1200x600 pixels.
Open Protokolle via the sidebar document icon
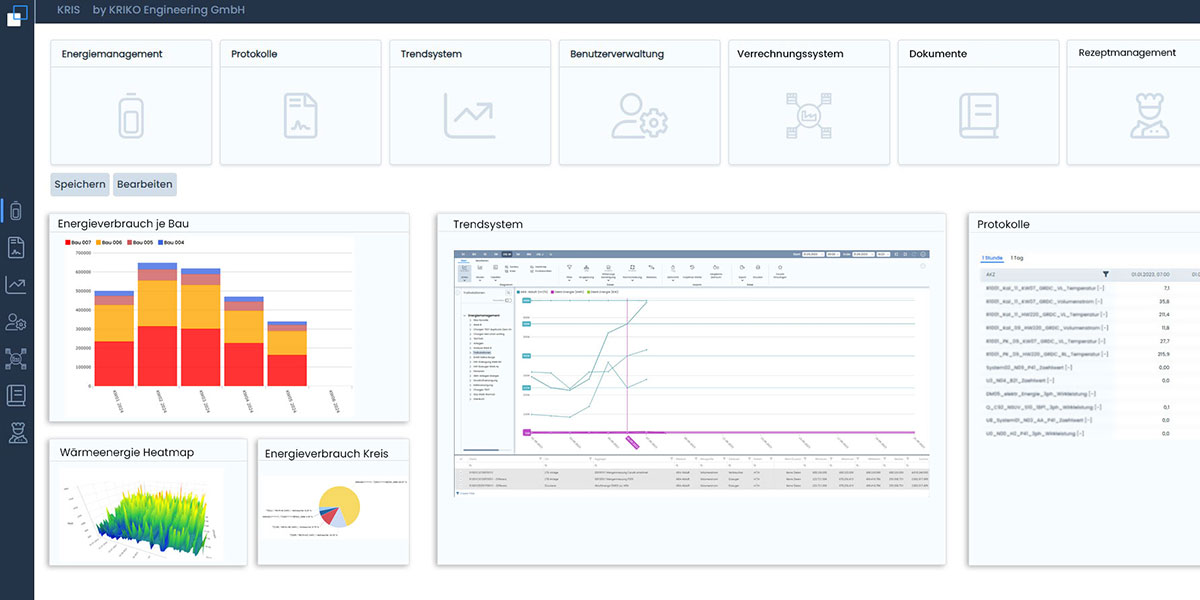pyautogui.click(x=16, y=248)
